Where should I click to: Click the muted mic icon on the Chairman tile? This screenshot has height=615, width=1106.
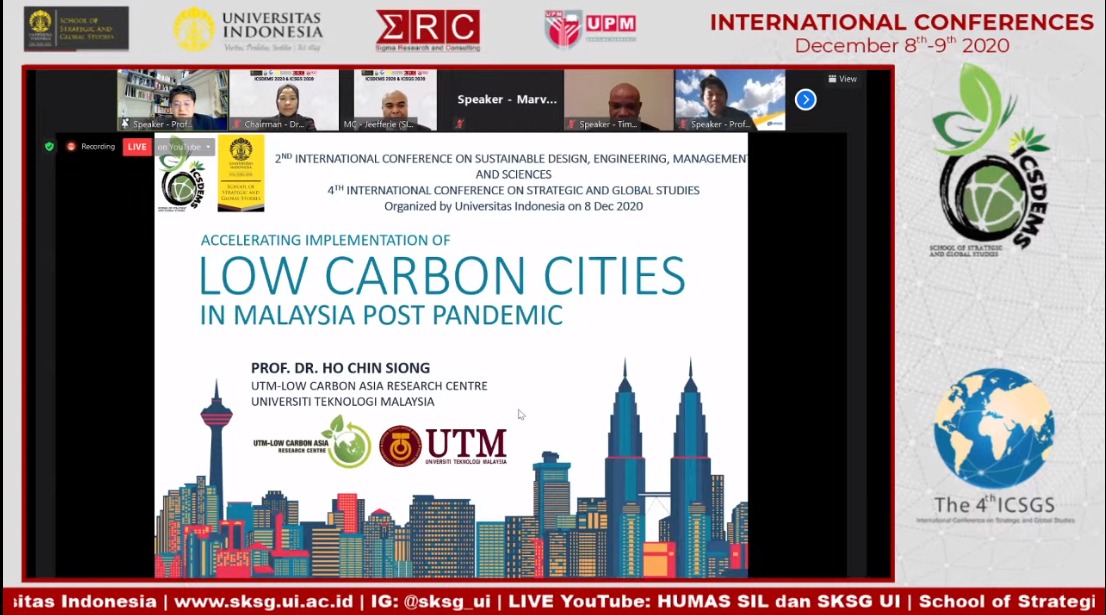[237, 124]
